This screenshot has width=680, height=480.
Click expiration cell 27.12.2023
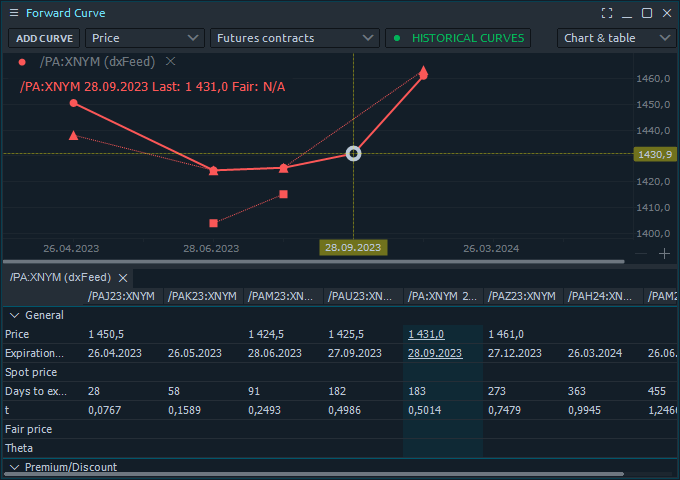pyautogui.click(x=515, y=353)
